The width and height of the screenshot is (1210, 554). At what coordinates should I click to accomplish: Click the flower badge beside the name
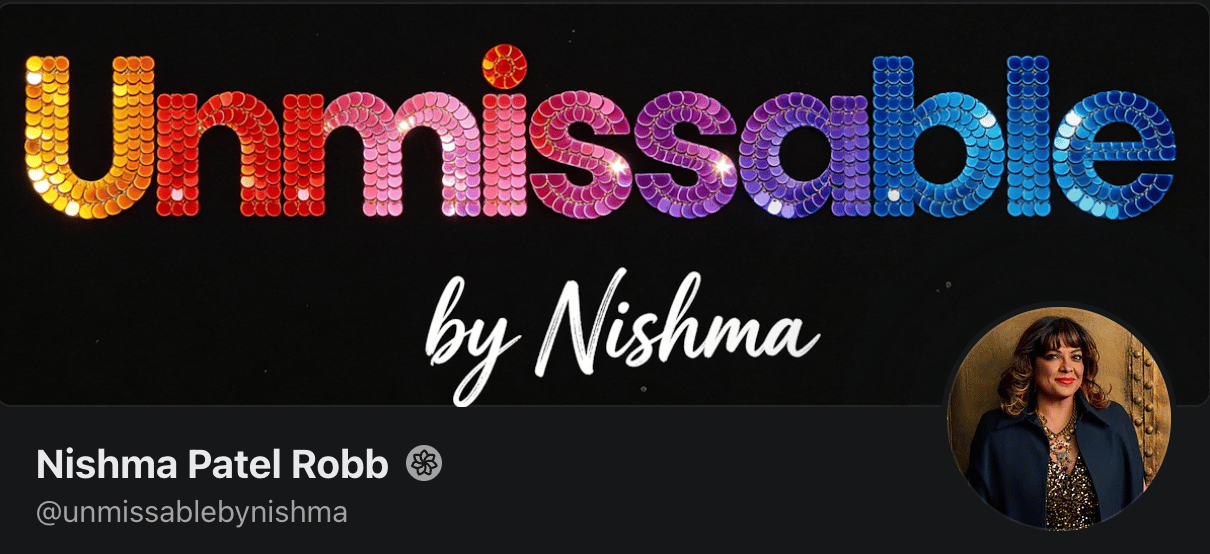(424, 464)
